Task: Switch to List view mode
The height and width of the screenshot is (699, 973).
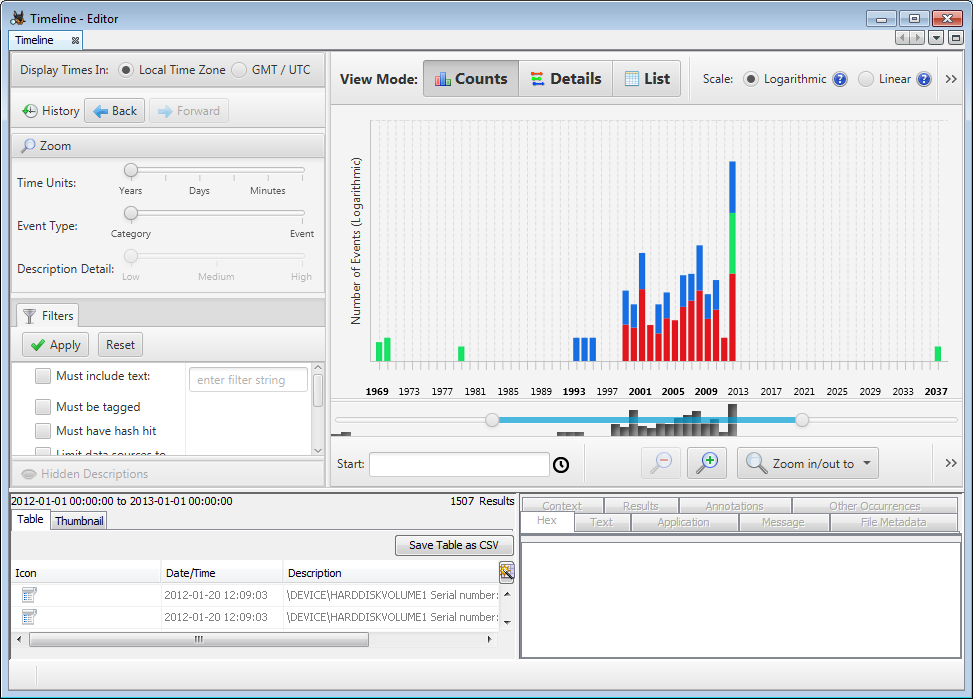Action: [646, 79]
